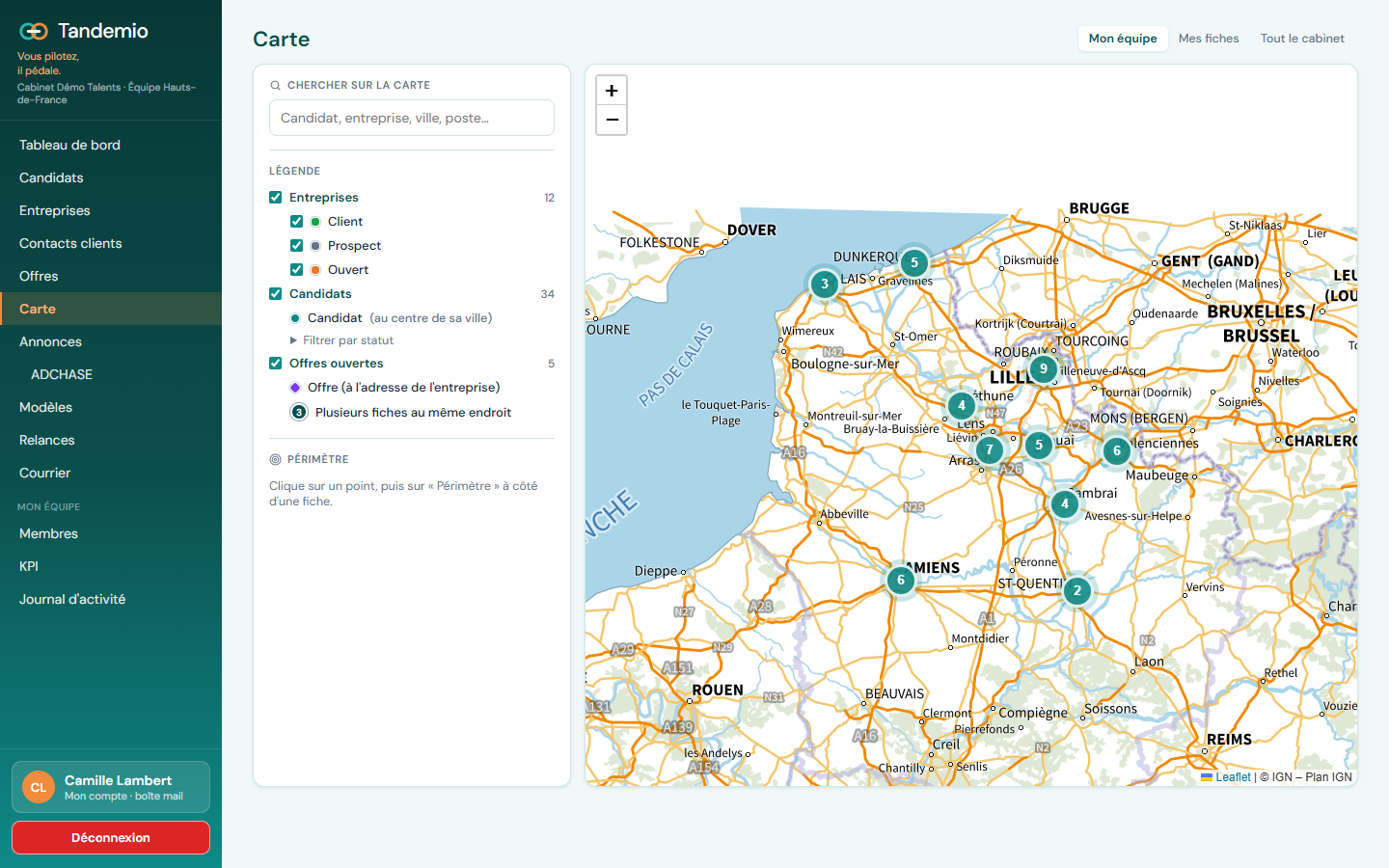Uncheck the Ouvert checkbox
The height and width of the screenshot is (868, 1389).
[297, 270]
